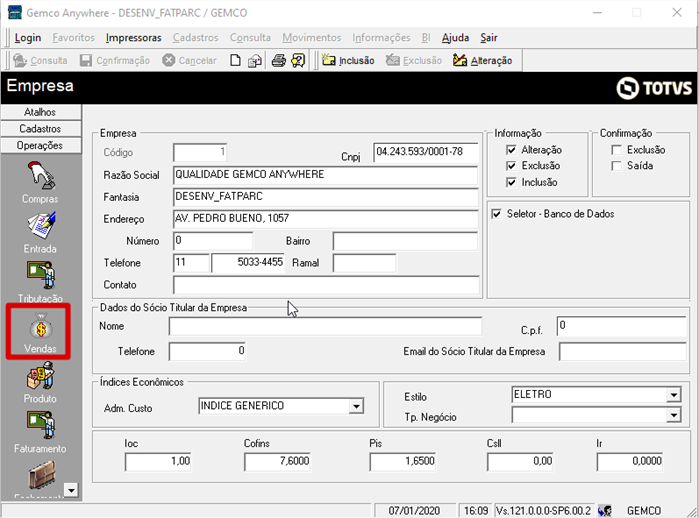Open the Consulta menu in menu bar
The image size is (699, 518).
click(250, 38)
